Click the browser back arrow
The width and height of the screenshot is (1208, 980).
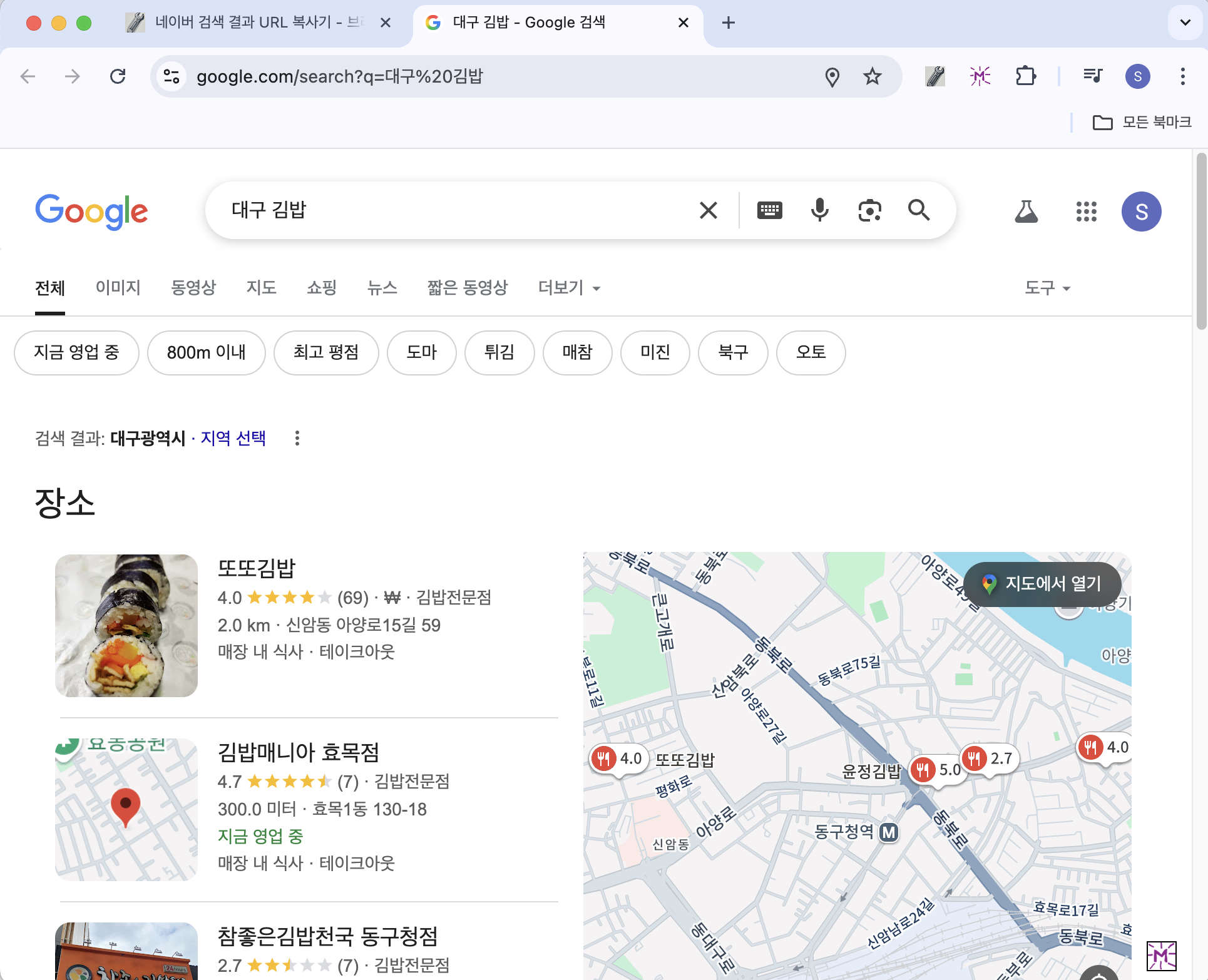tap(28, 76)
